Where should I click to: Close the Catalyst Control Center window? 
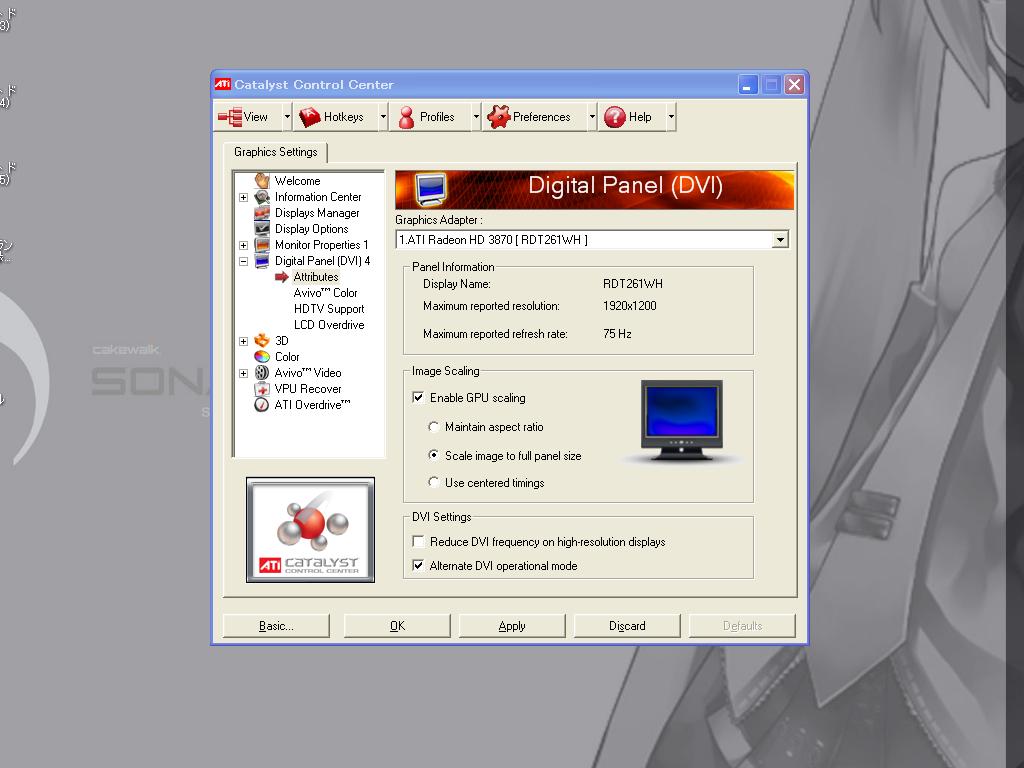point(794,85)
